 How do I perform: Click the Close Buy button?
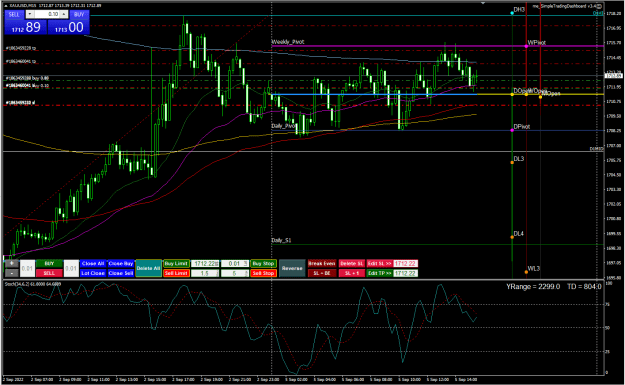tap(120, 263)
